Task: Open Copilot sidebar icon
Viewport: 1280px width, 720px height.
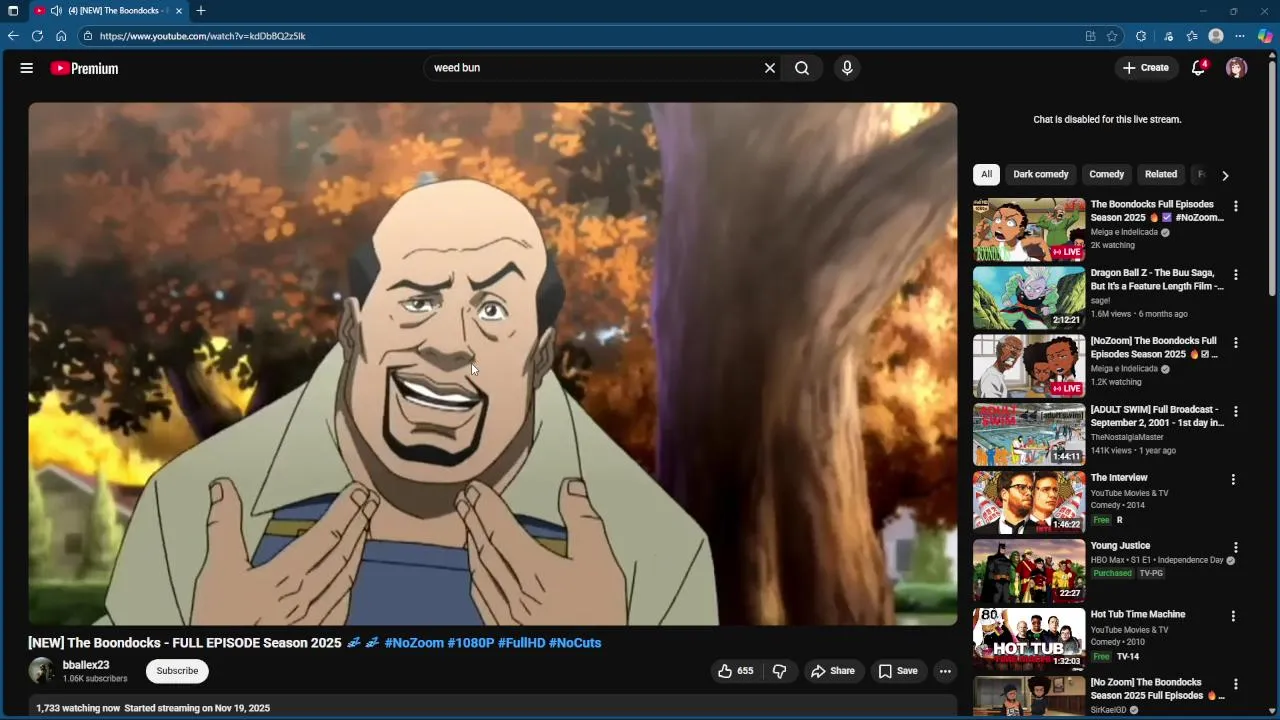Action: [1265, 36]
